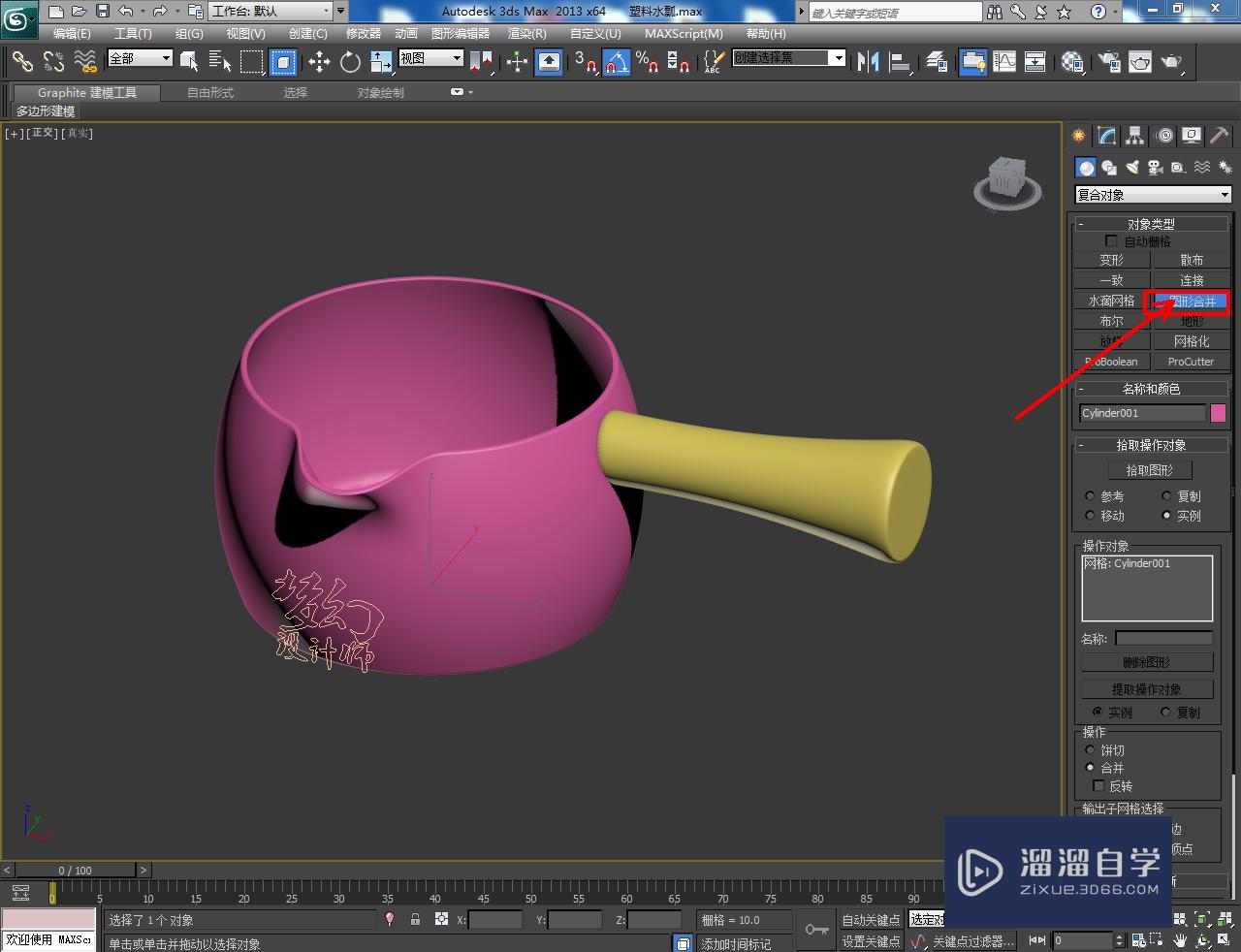1241x952 pixels.
Task: Toggle the Percent Snap button
Action: click(648, 62)
